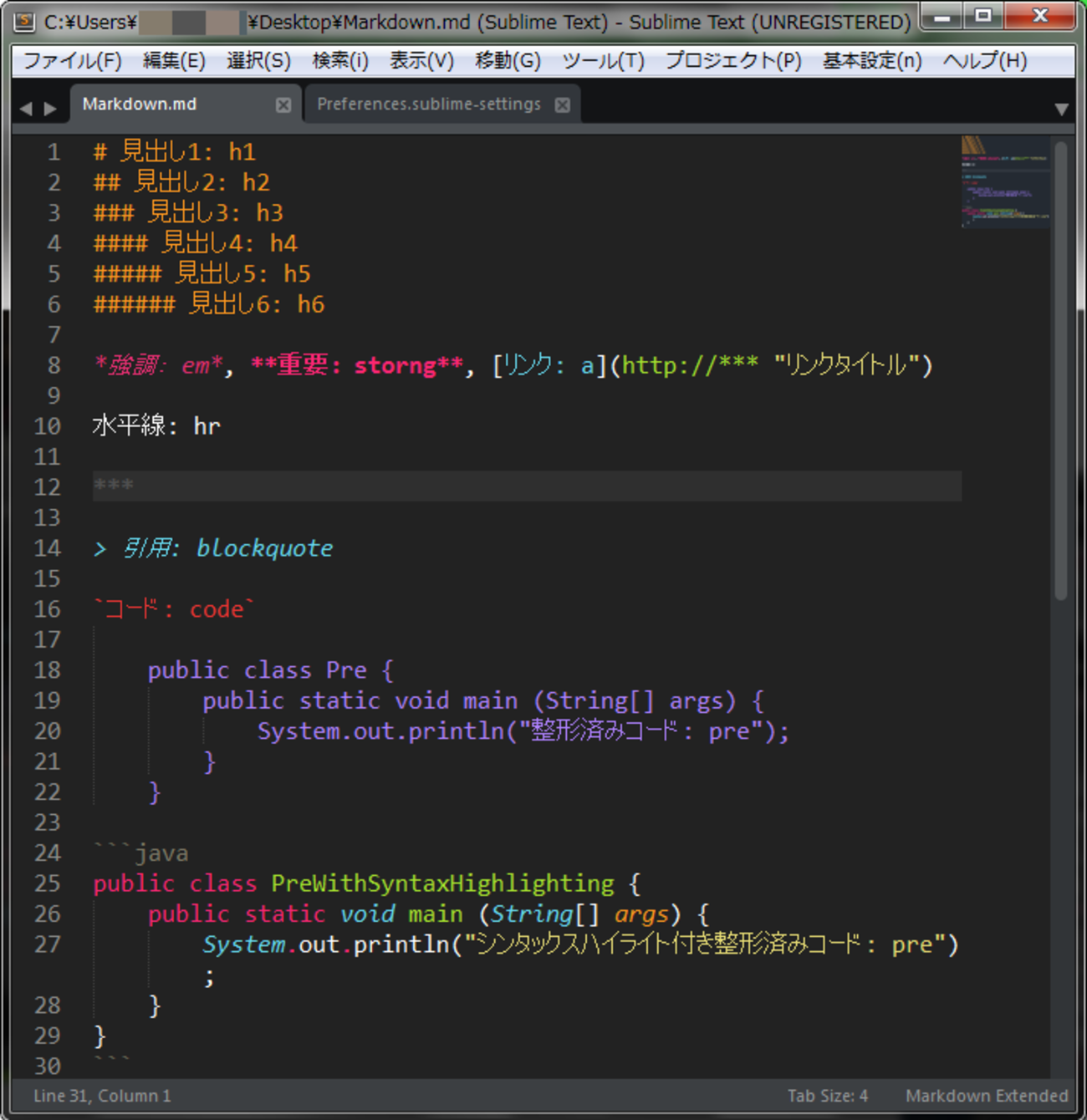Viewport: 1087px width, 1120px height.
Task: Open the Markdown Extended syntax selector
Action: (x=986, y=1096)
